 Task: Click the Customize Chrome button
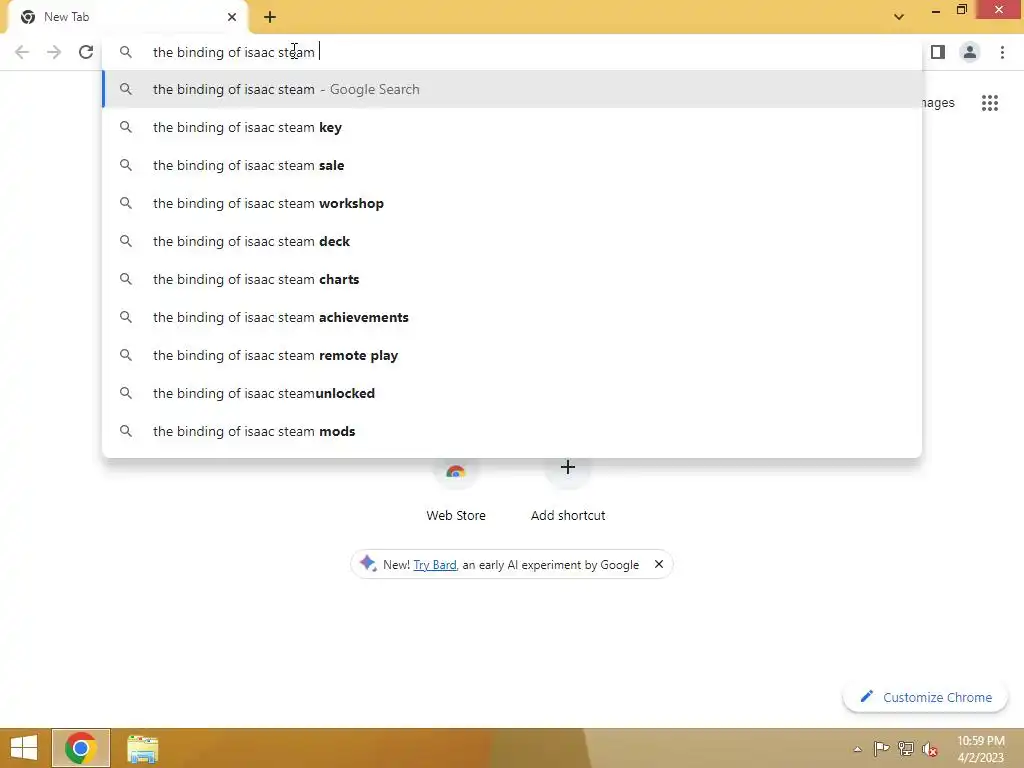925,697
